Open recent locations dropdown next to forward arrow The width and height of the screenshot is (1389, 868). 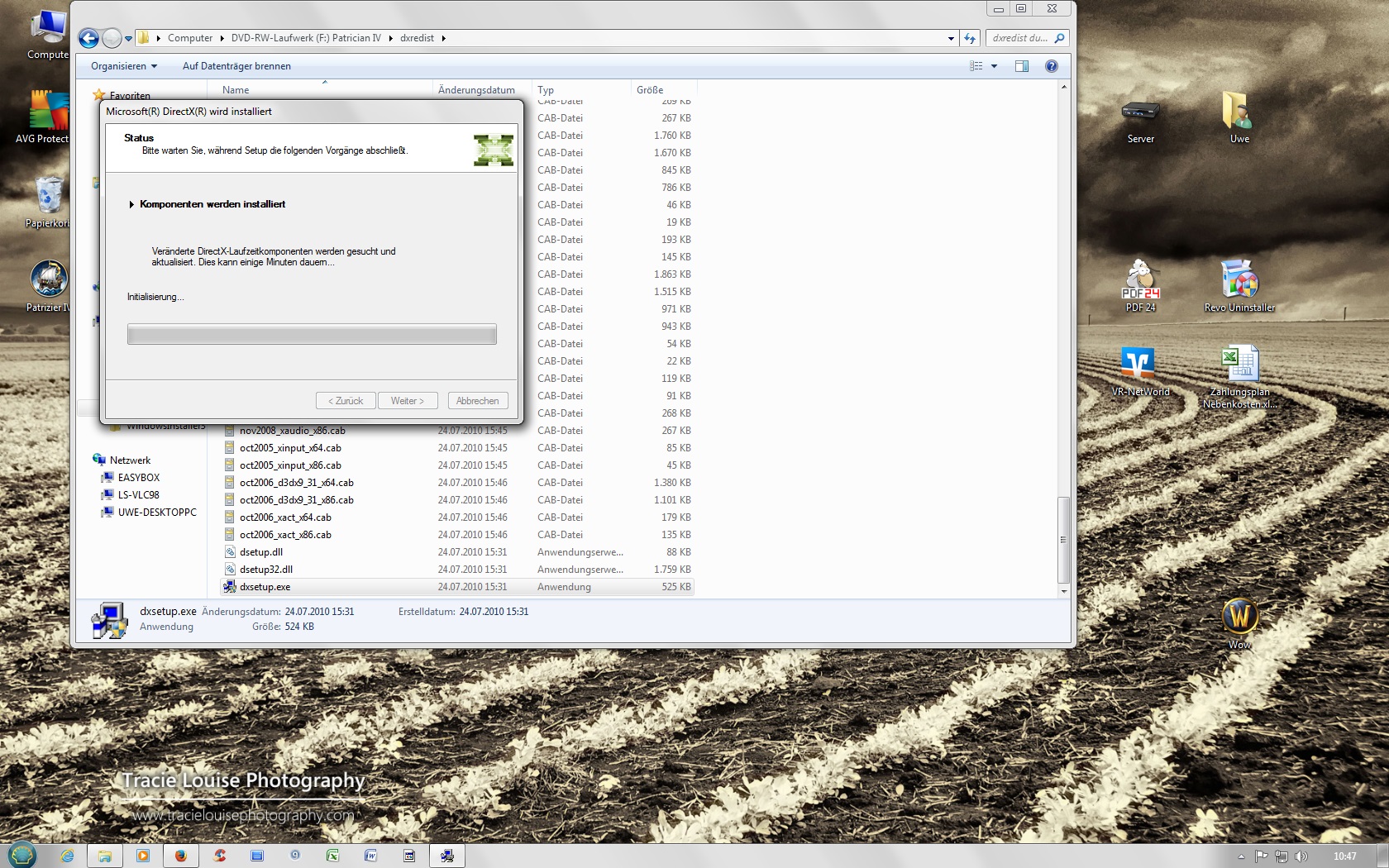[x=128, y=39]
